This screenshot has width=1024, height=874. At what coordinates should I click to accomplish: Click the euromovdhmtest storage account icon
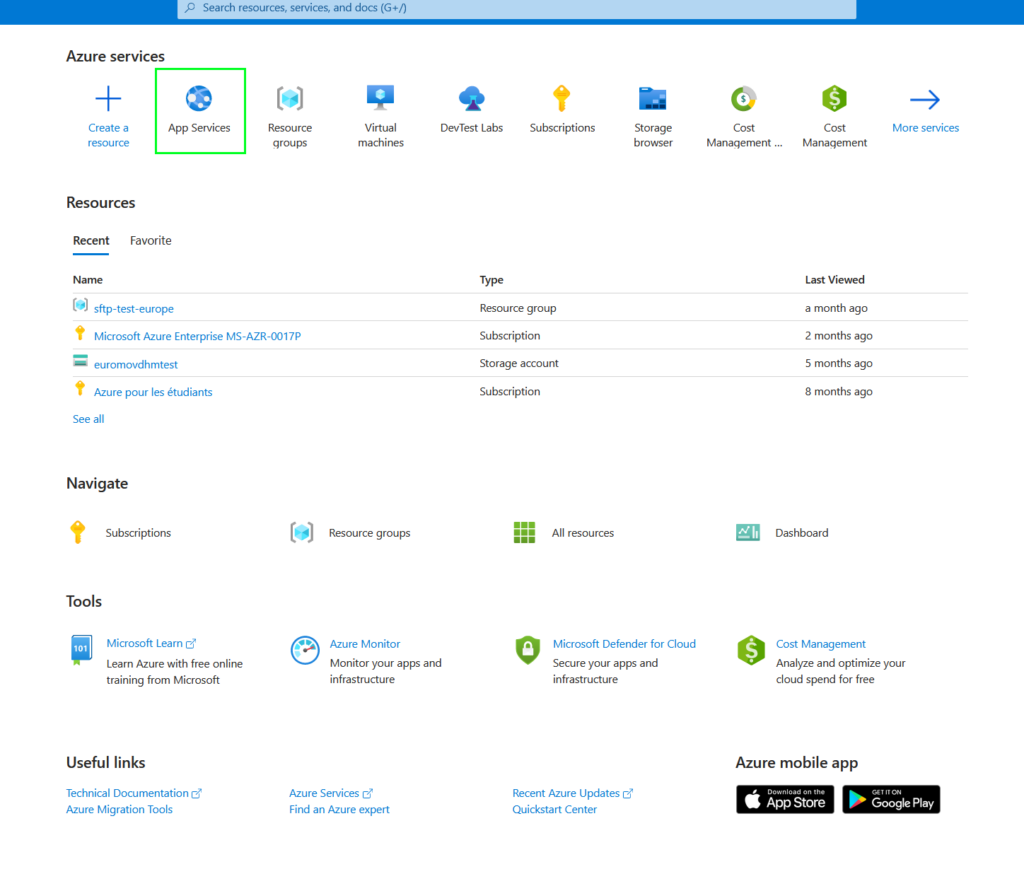[x=80, y=361]
